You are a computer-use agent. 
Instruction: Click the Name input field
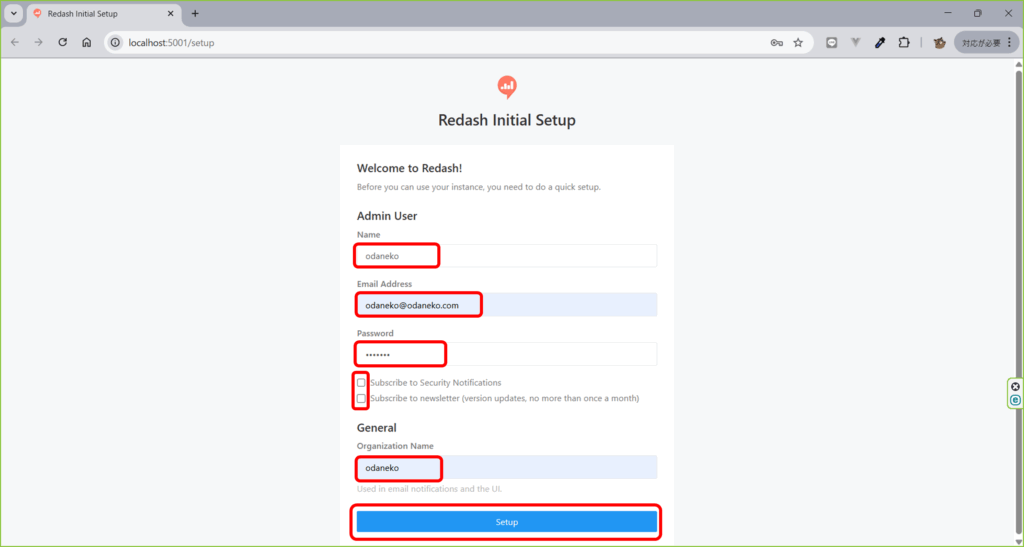click(x=506, y=256)
